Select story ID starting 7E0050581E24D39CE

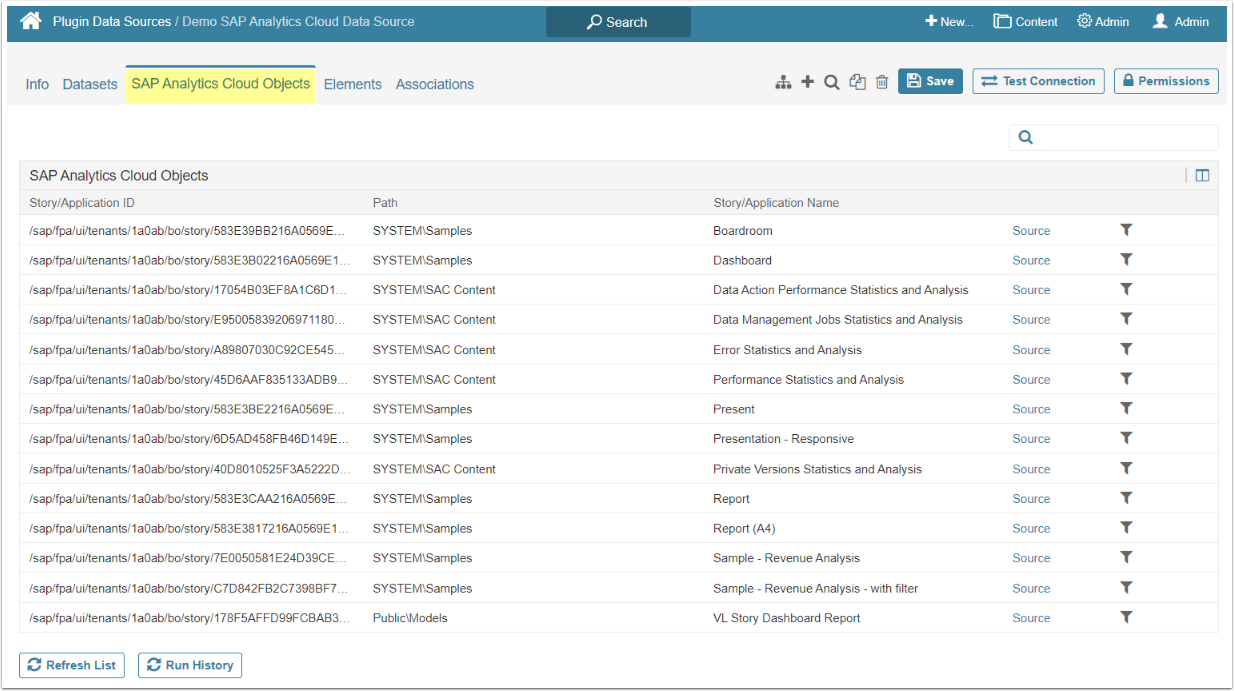[189, 558]
